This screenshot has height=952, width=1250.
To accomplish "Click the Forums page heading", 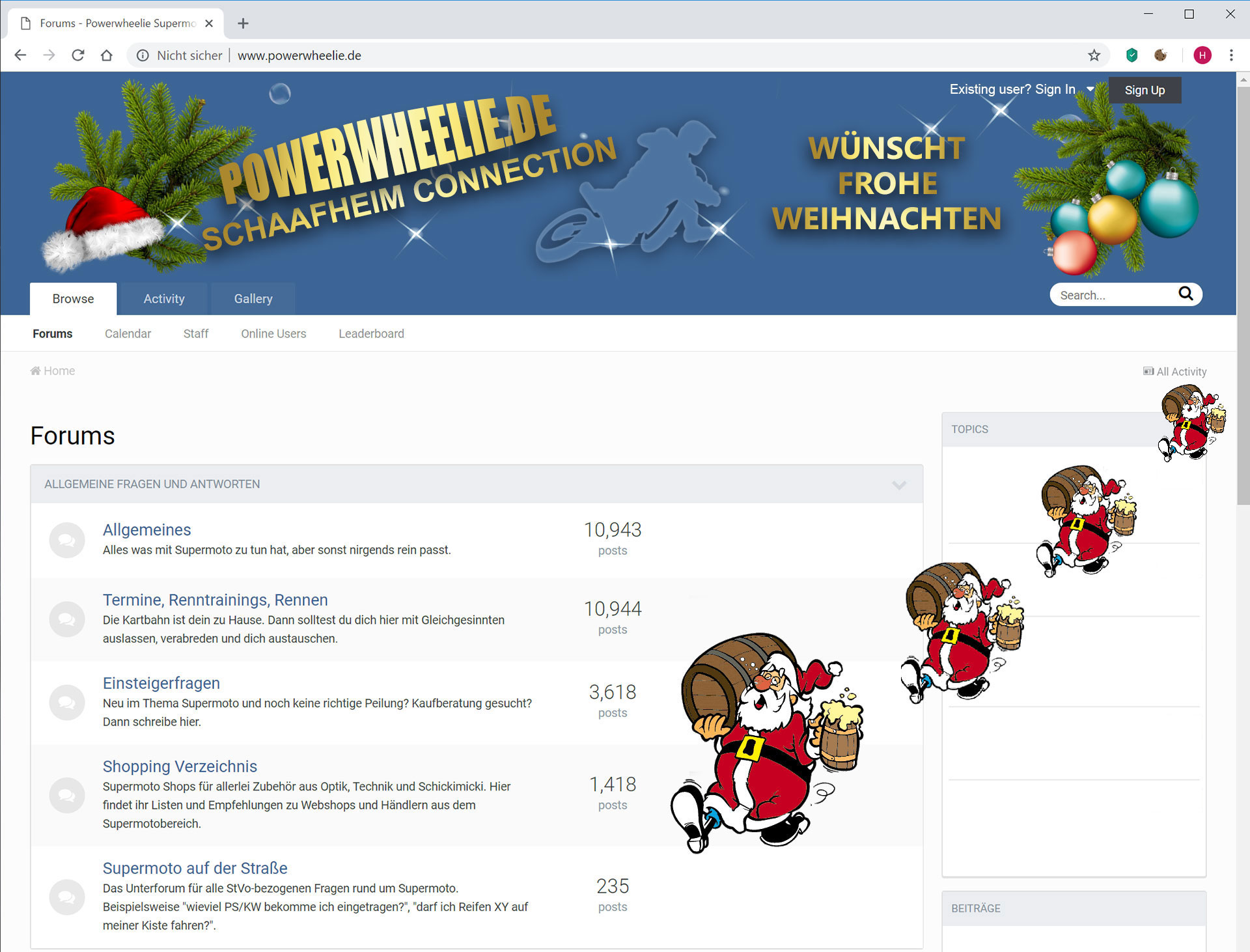I will pyautogui.click(x=72, y=436).
